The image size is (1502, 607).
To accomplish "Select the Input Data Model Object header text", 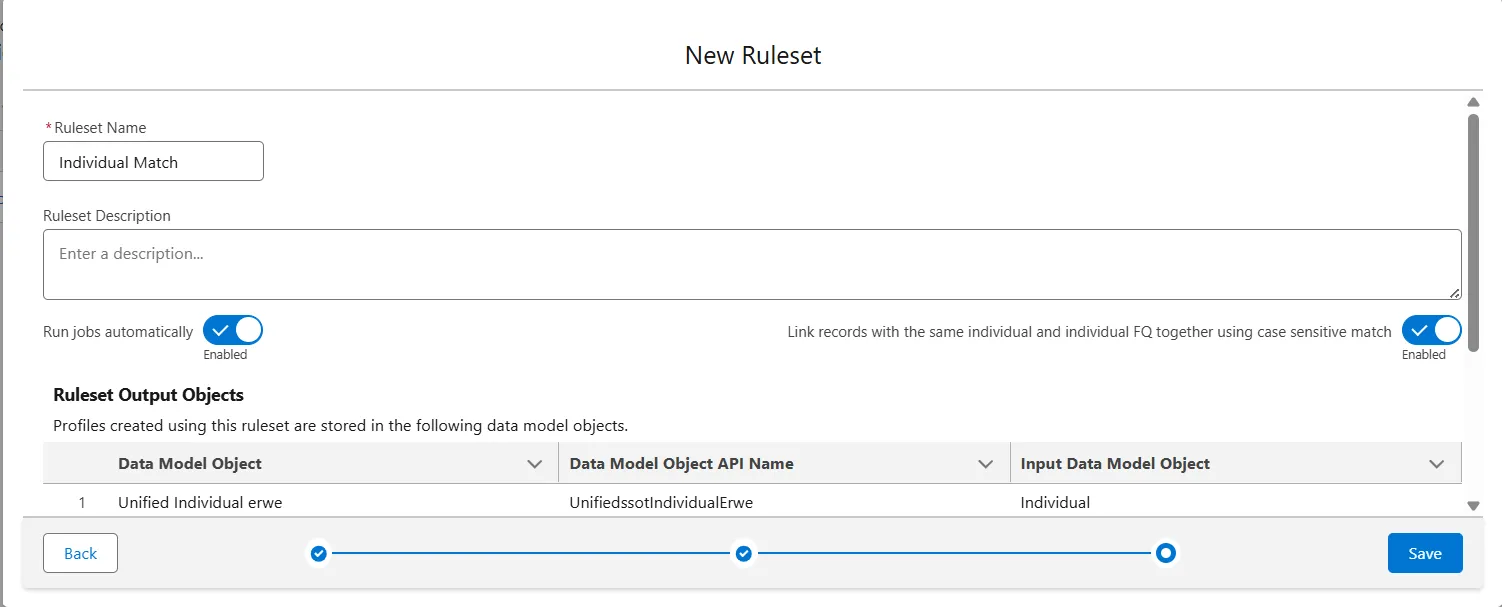I will [1115, 464].
